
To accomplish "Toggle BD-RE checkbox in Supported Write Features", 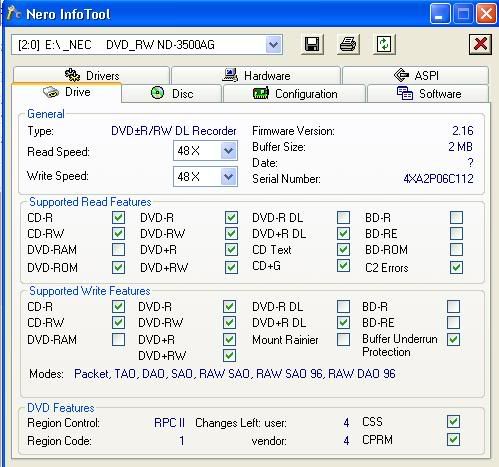I will [454, 322].
